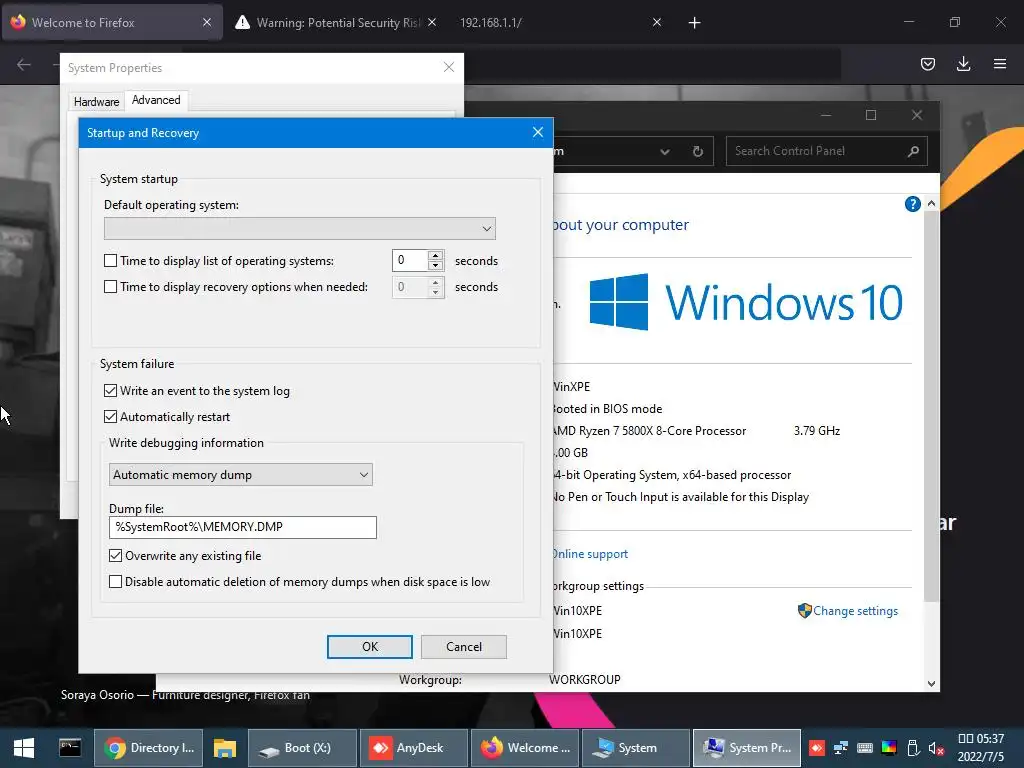Viewport: 1024px width, 768px height.
Task: Close the Welcome to Firefox tab
Action: pos(206,23)
